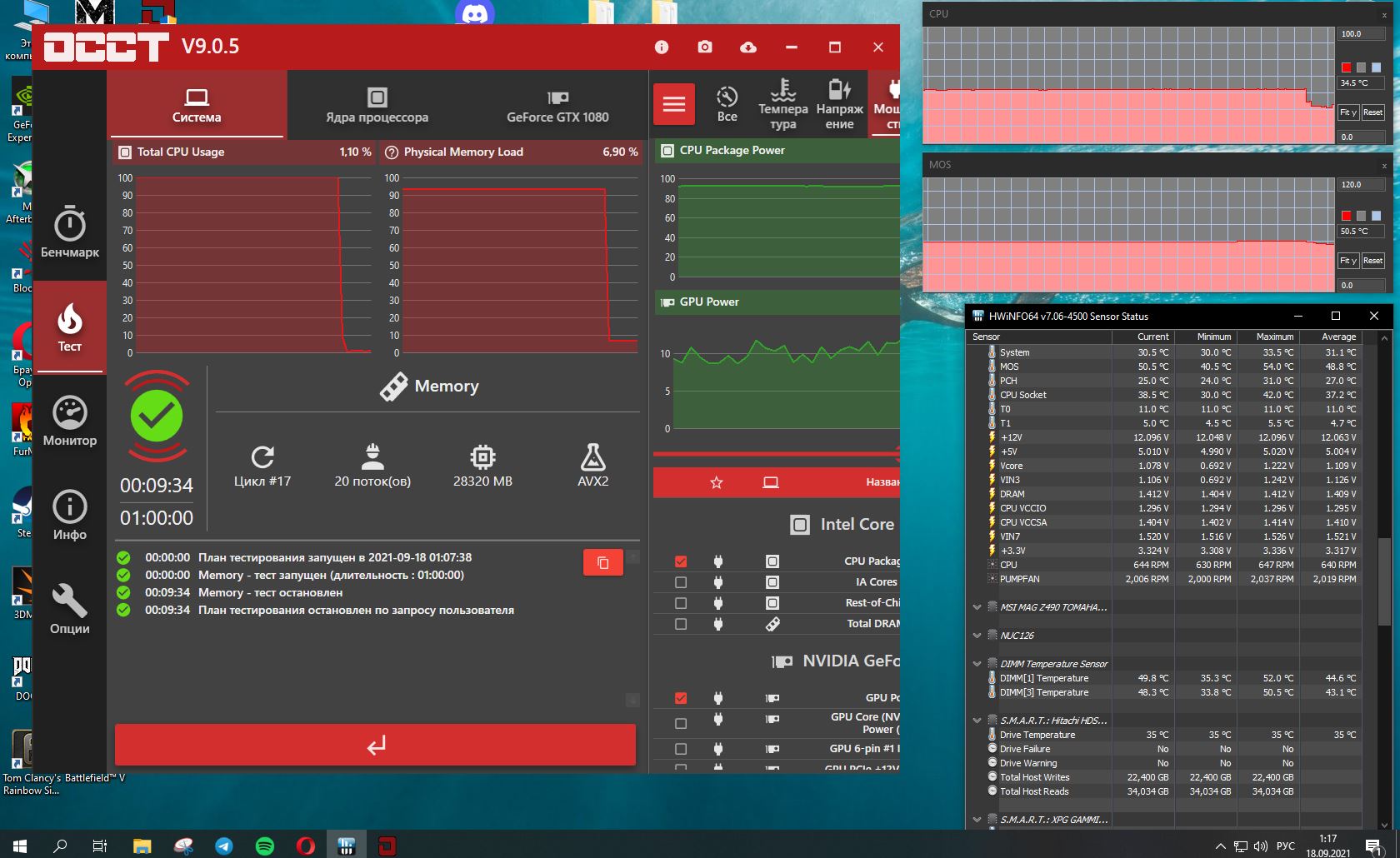
Task: Click the 100.0 max value field in CPU graph
Action: (x=1362, y=34)
